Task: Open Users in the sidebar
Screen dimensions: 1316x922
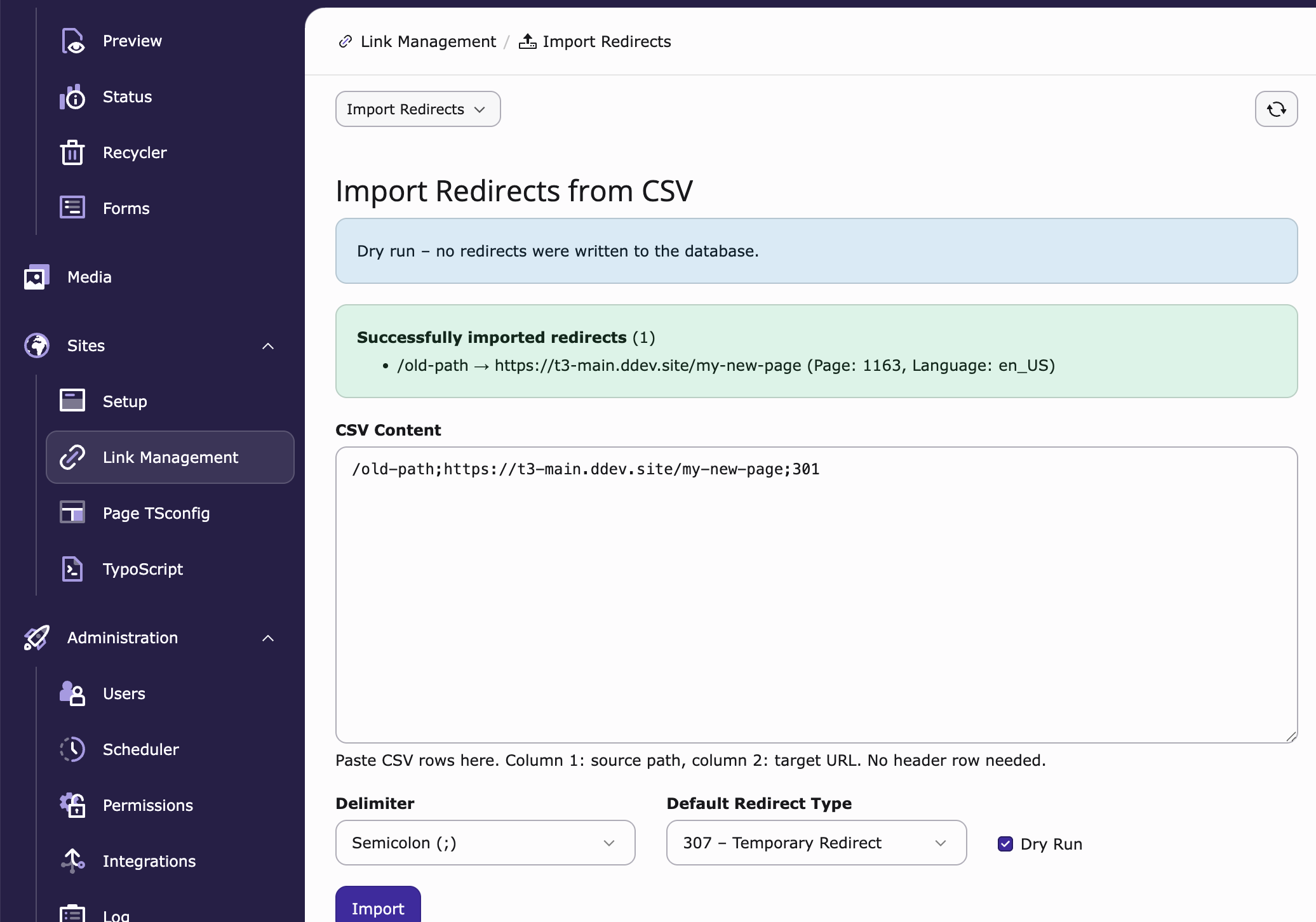Action: click(124, 693)
